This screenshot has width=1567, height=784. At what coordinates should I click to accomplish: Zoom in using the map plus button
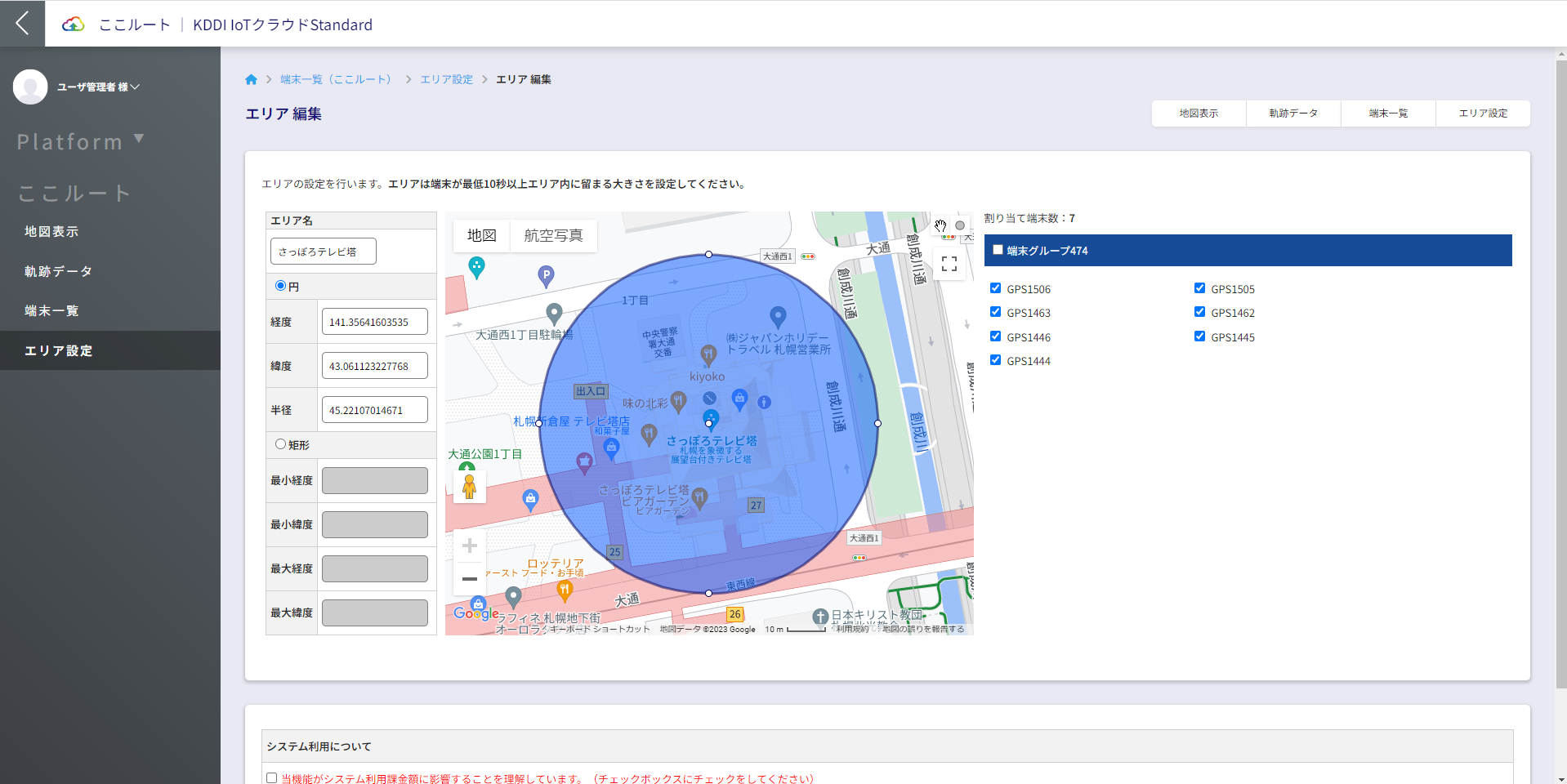pyautogui.click(x=469, y=545)
